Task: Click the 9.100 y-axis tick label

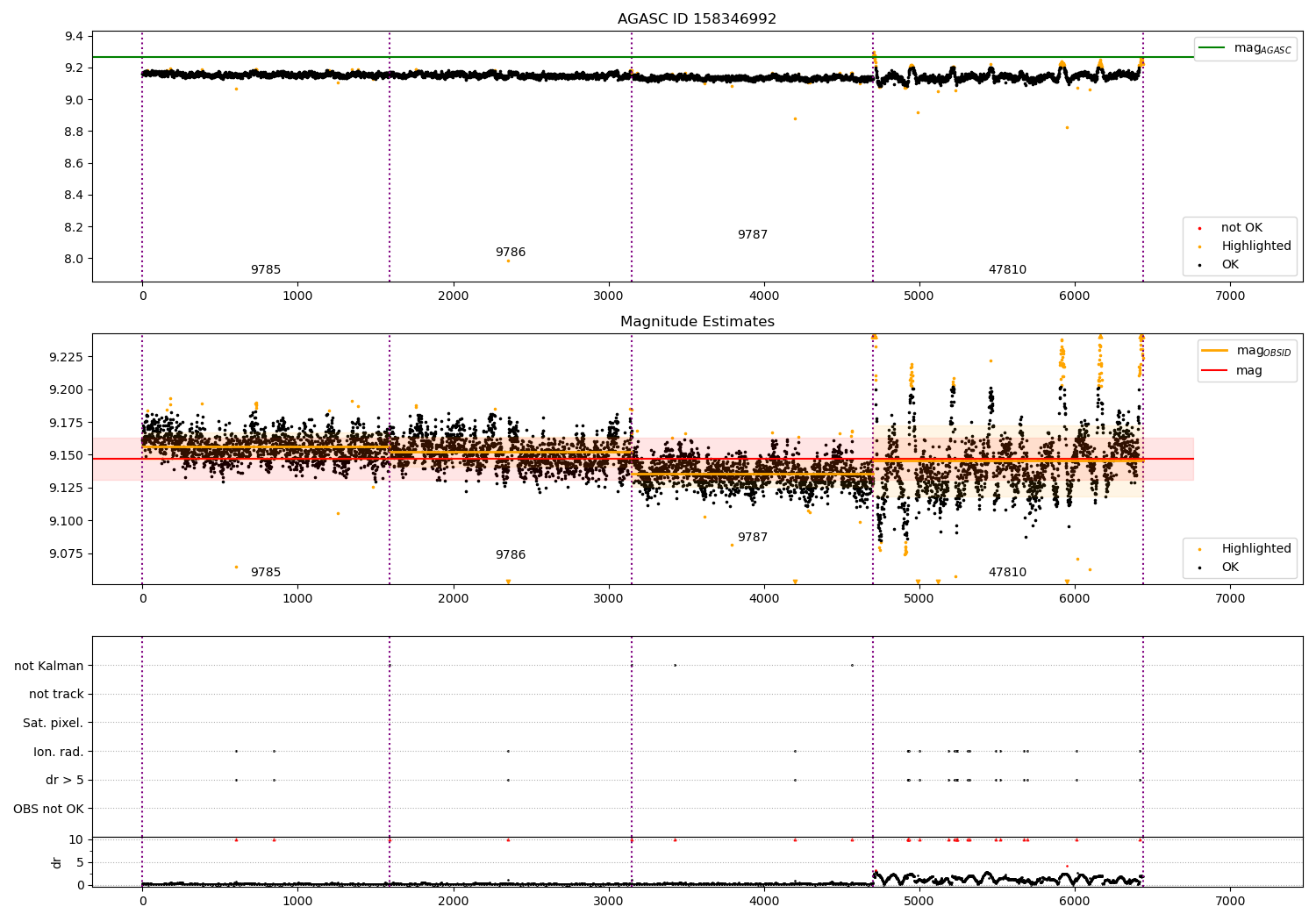Action: pyautogui.click(x=67, y=521)
